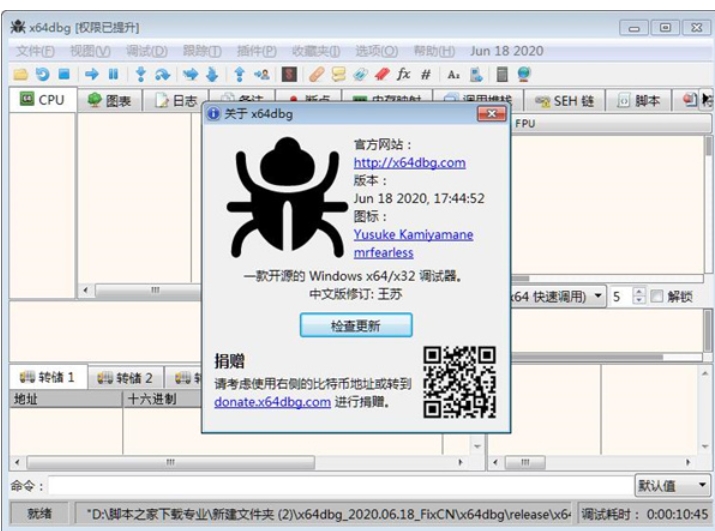Open the 收藏夹(I) menu
Screen dimensions: 715x531
[316, 51]
